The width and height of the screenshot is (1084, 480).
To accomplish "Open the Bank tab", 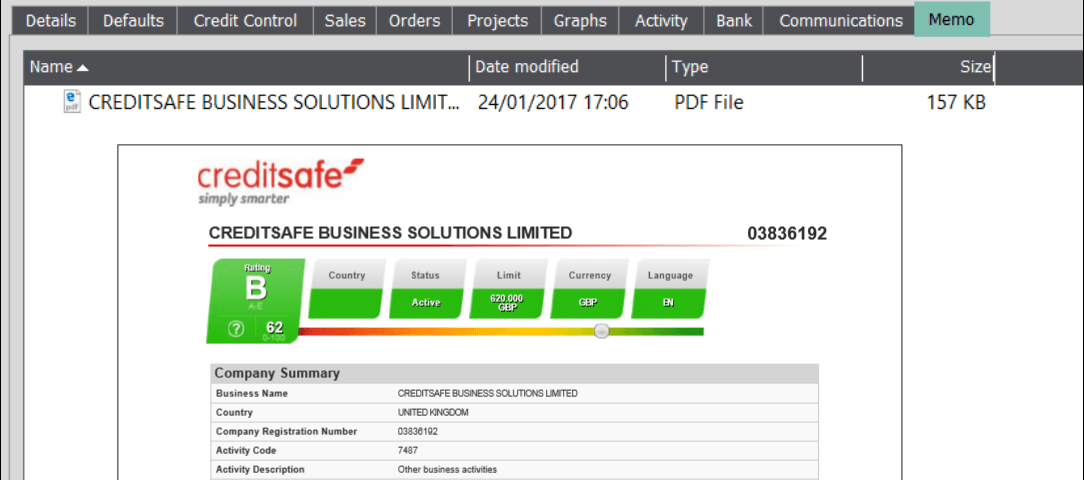I will point(734,21).
